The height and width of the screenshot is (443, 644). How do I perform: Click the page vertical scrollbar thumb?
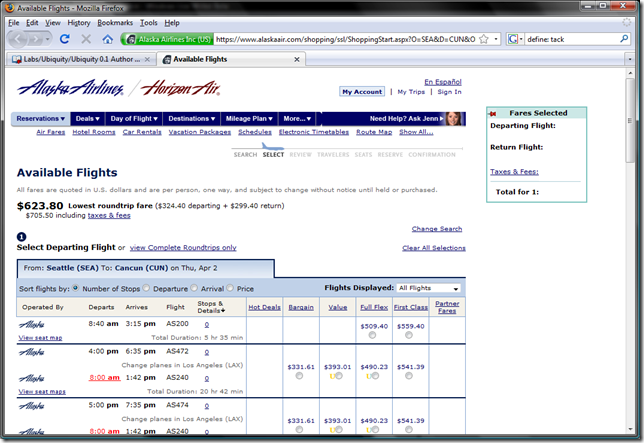[630, 120]
